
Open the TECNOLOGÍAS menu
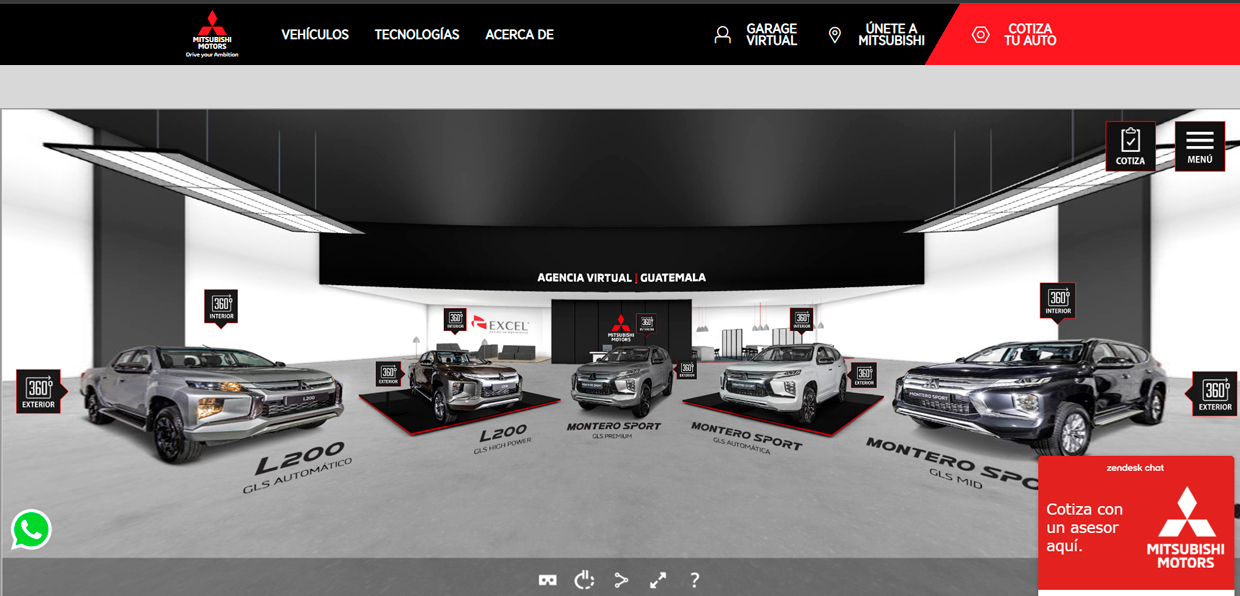416,34
